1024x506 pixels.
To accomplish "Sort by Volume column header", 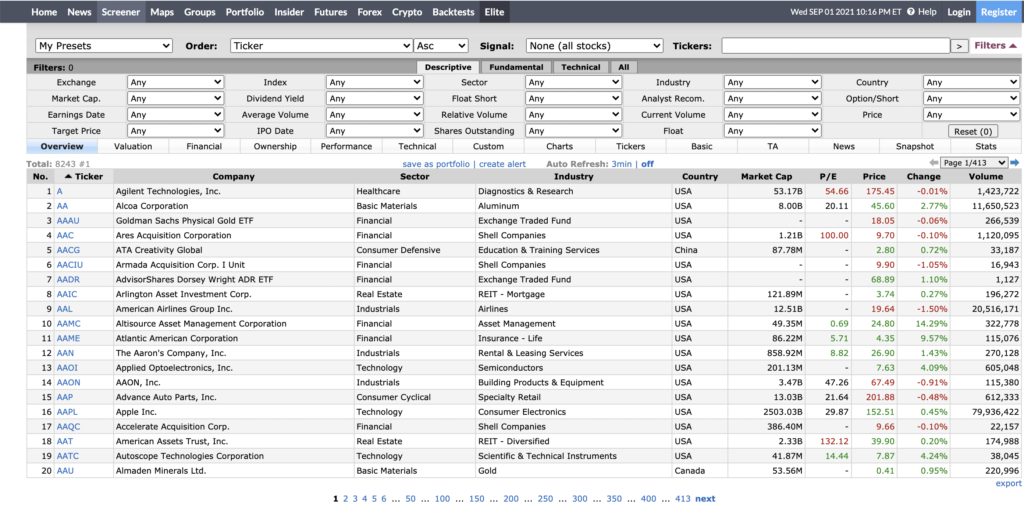I will [985, 176].
